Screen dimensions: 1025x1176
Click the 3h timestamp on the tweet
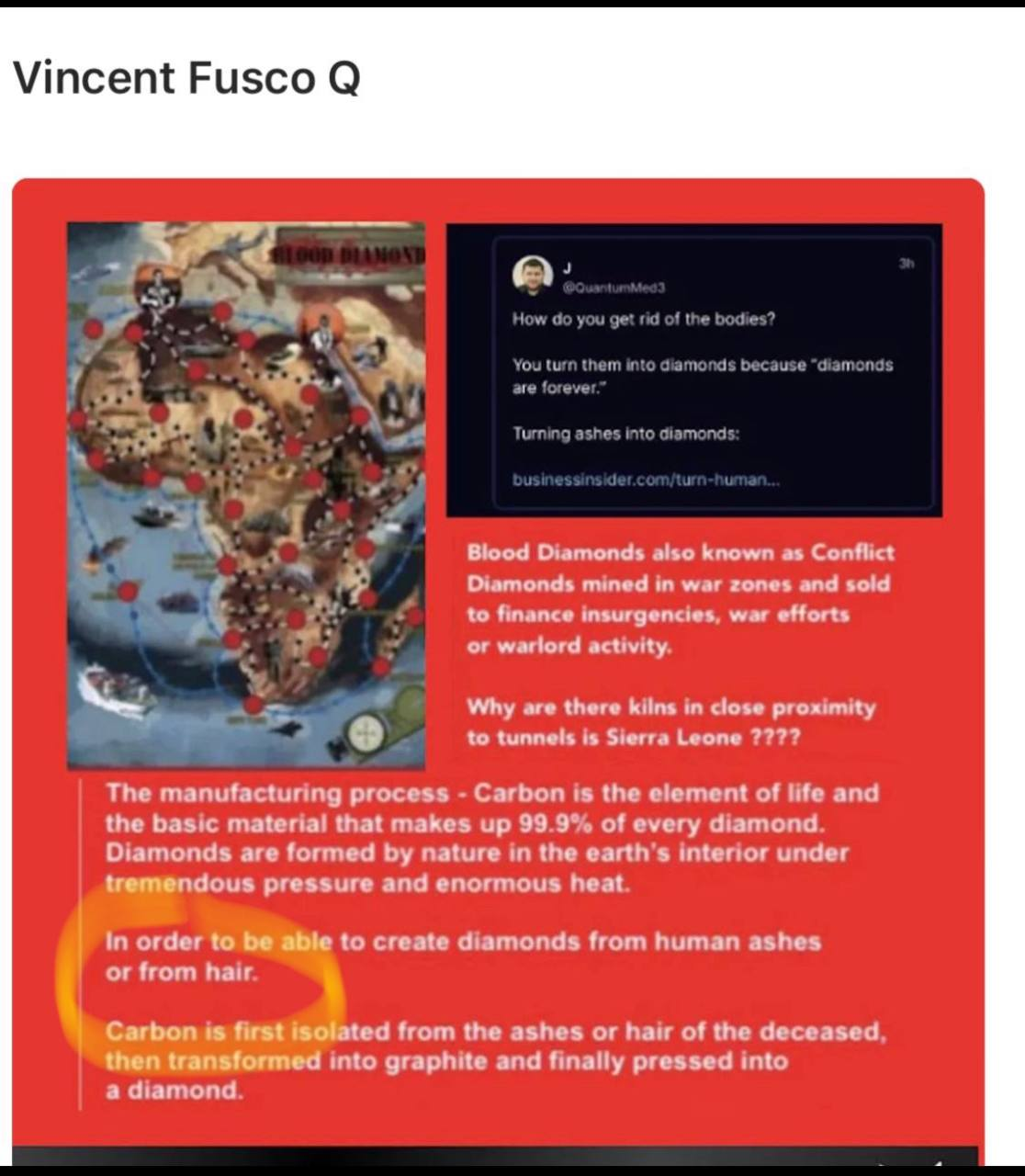click(x=906, y=263)
